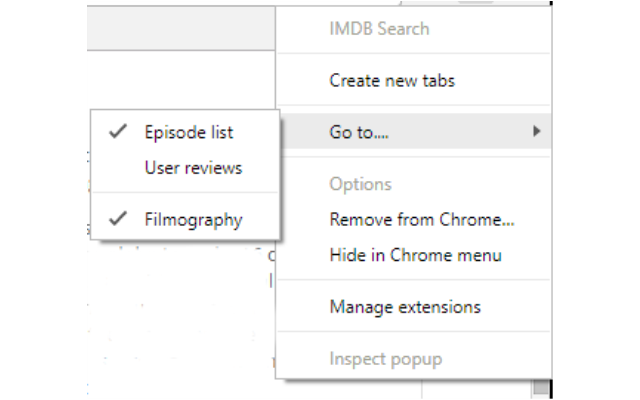Click the 'Inspect popup' entry

[413, 359]
